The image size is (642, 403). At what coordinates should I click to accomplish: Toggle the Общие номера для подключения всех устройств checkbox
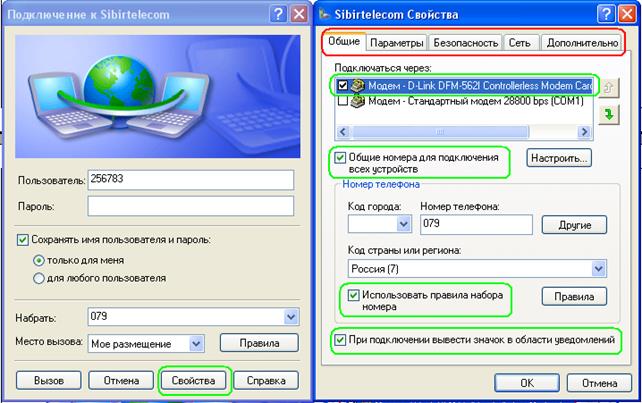pyautogui.click(x=340, y=158)
